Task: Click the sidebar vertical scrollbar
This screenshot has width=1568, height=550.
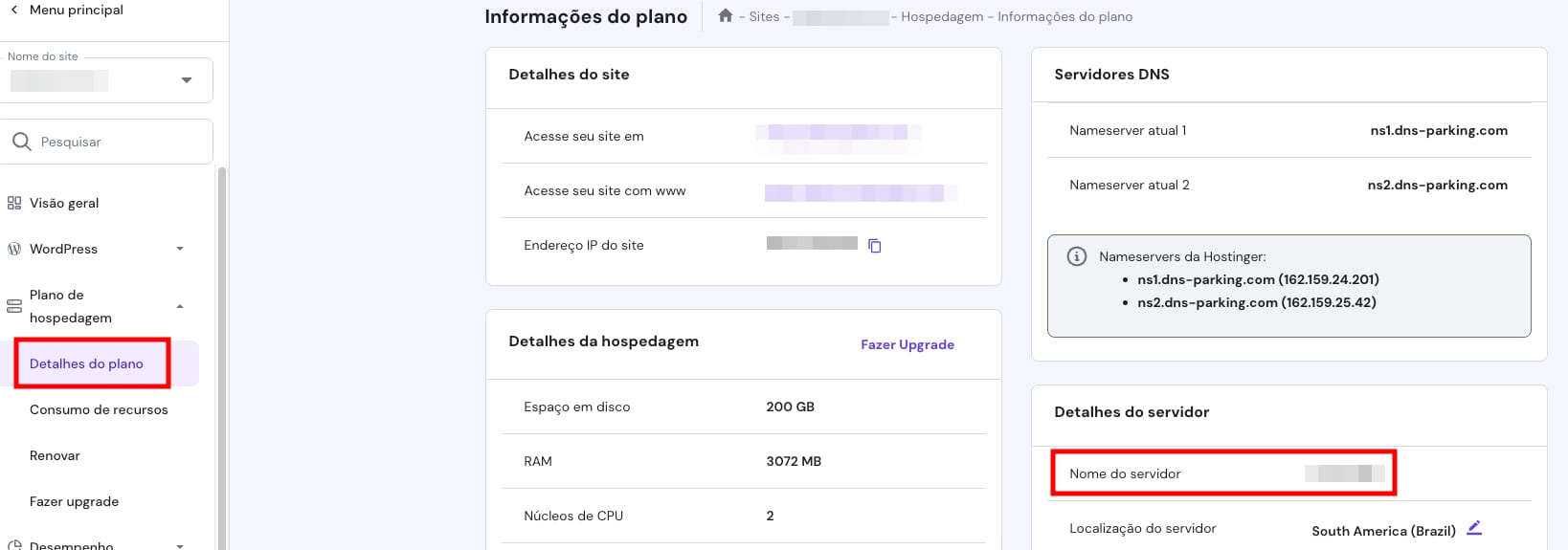Action: point(222,358)
